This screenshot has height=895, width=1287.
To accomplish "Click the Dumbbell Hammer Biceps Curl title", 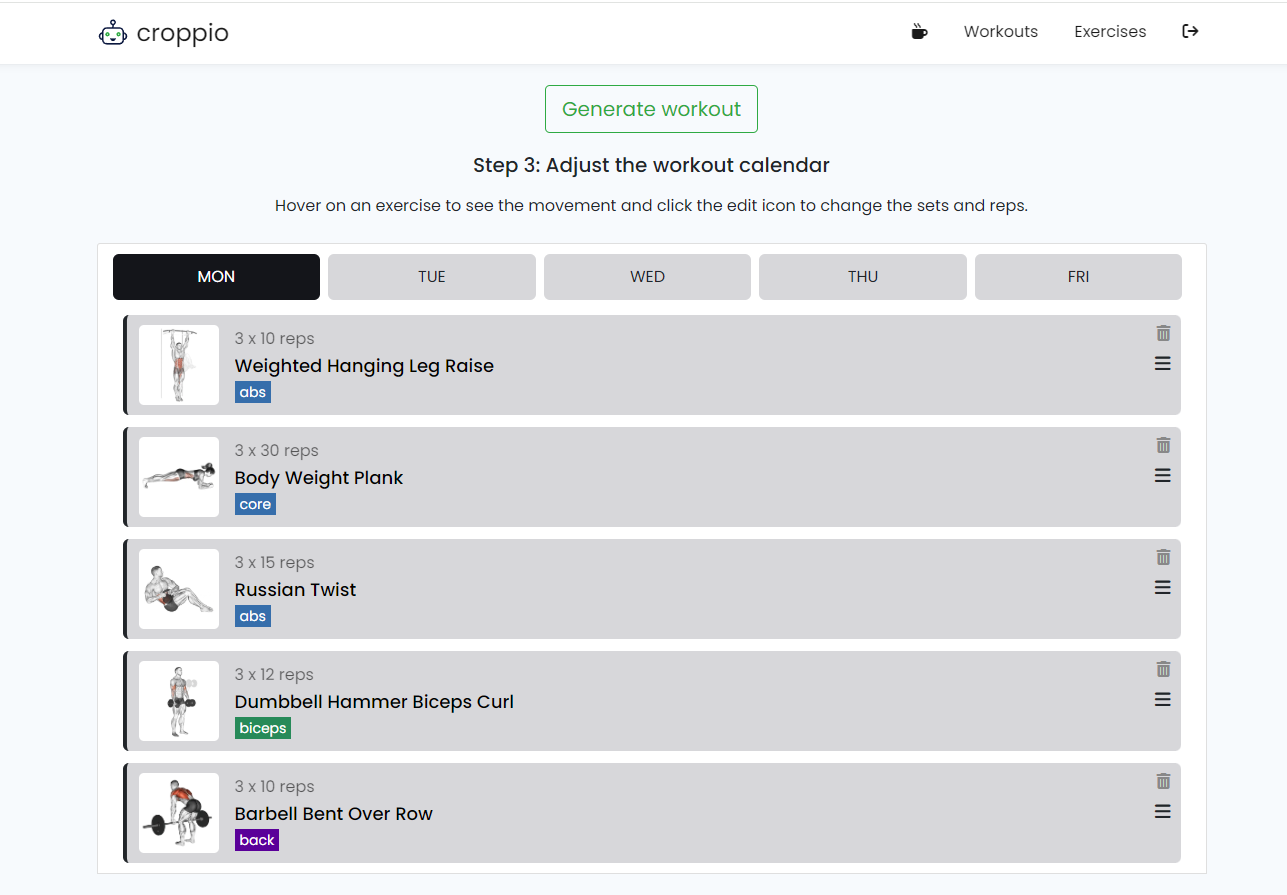I will click(x=374, y=702).
